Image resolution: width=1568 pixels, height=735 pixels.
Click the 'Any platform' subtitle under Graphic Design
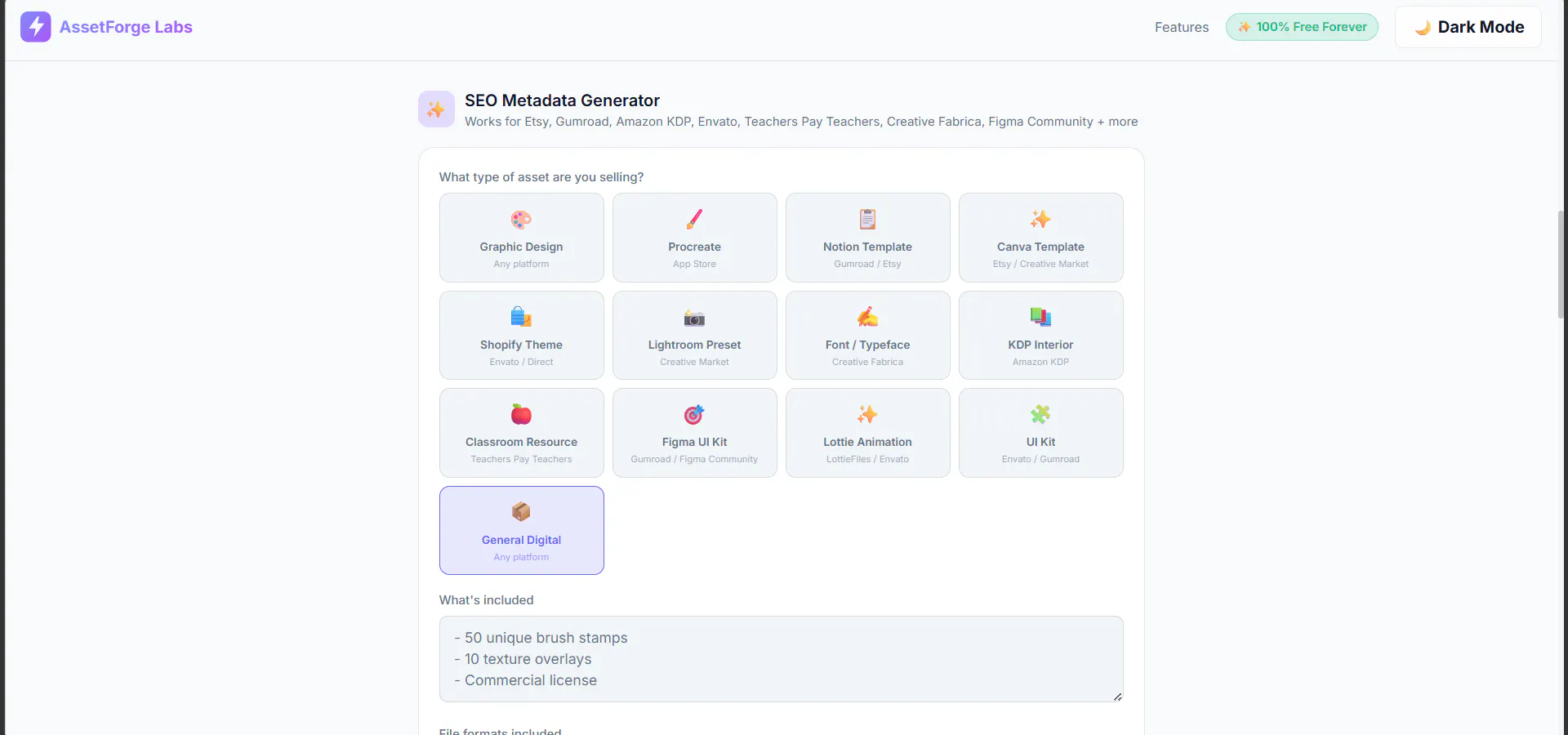point(521,264)
